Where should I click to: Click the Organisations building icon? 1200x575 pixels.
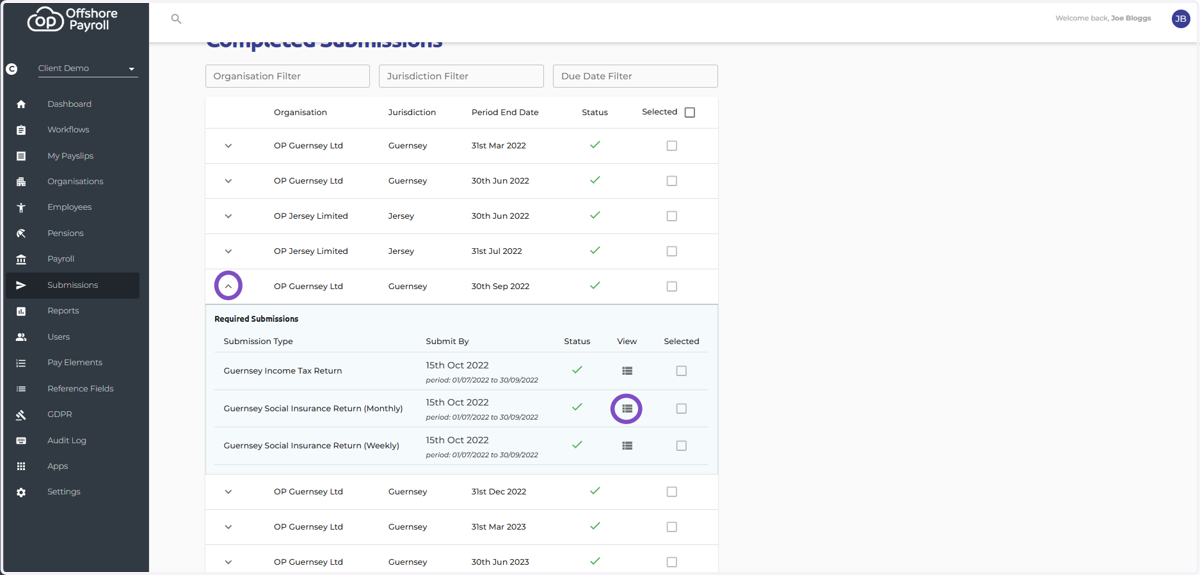tap(21, 182)
